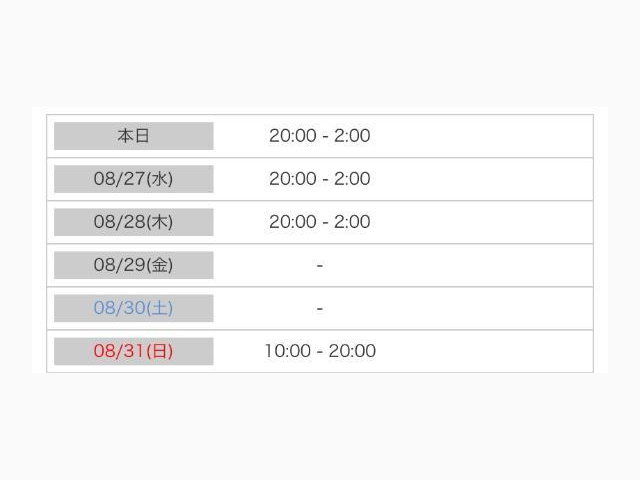
Task: Click the 本日 date label
Action: pyautogui.click(x=133, y=136)
